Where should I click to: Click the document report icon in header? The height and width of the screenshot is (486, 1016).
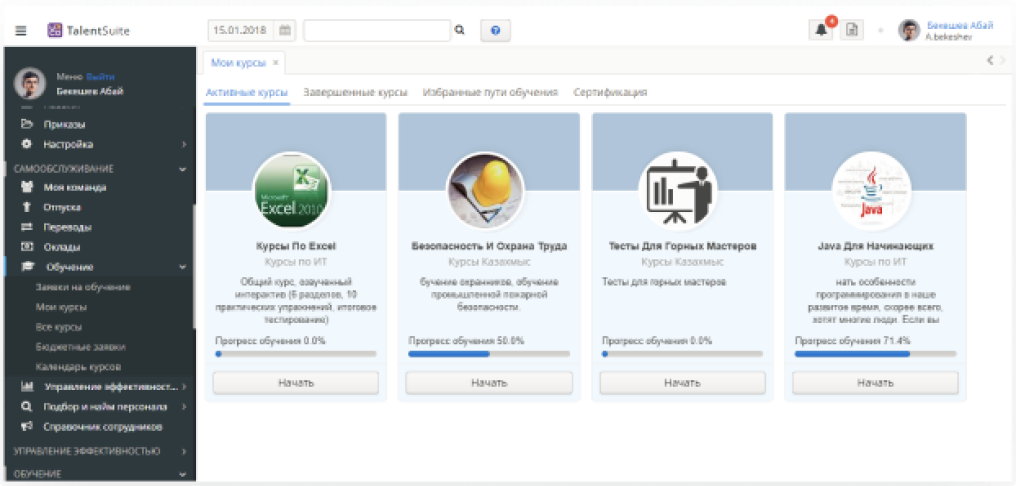852,30
